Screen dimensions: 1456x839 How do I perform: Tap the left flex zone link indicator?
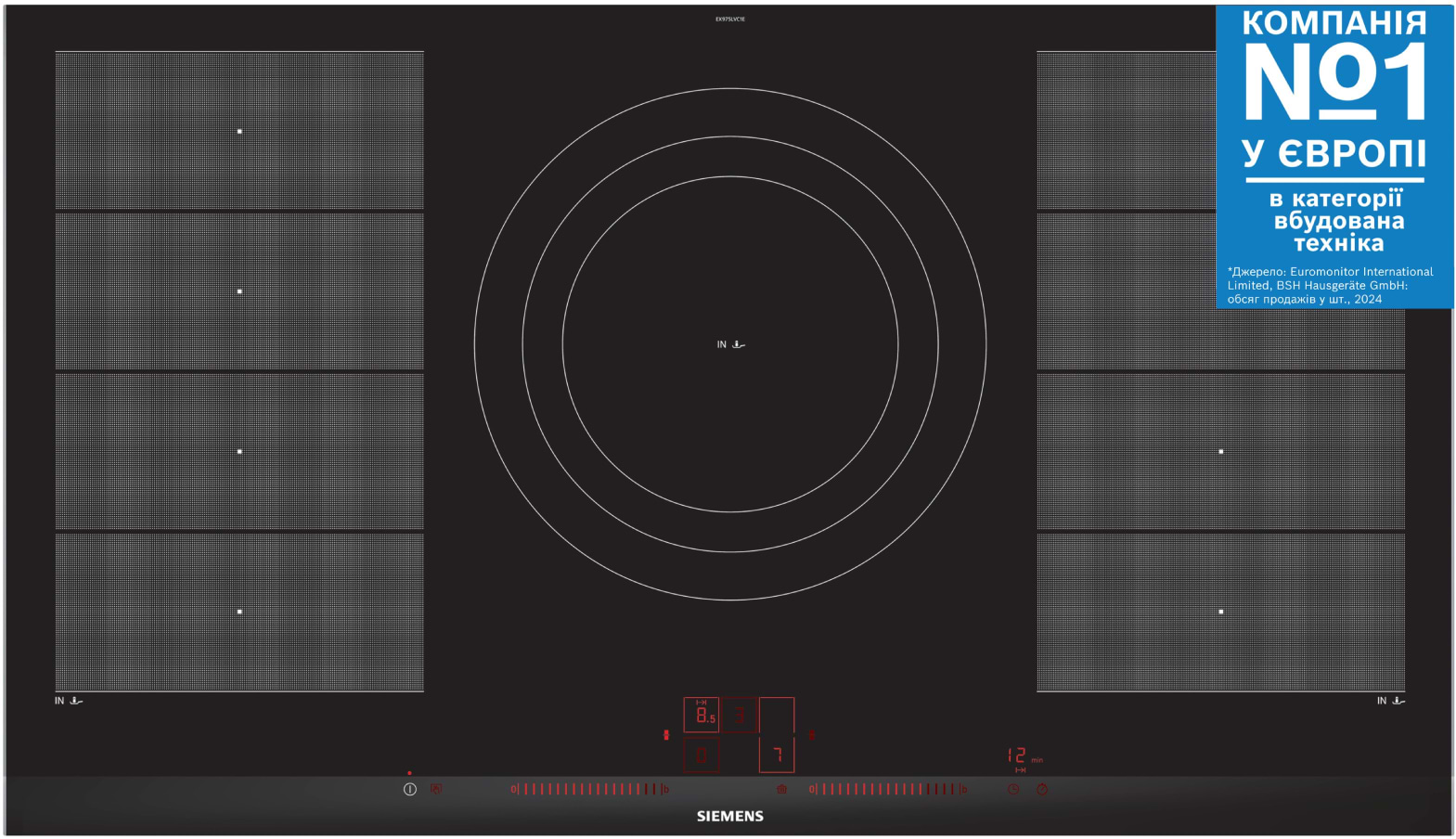pos(666,734)
